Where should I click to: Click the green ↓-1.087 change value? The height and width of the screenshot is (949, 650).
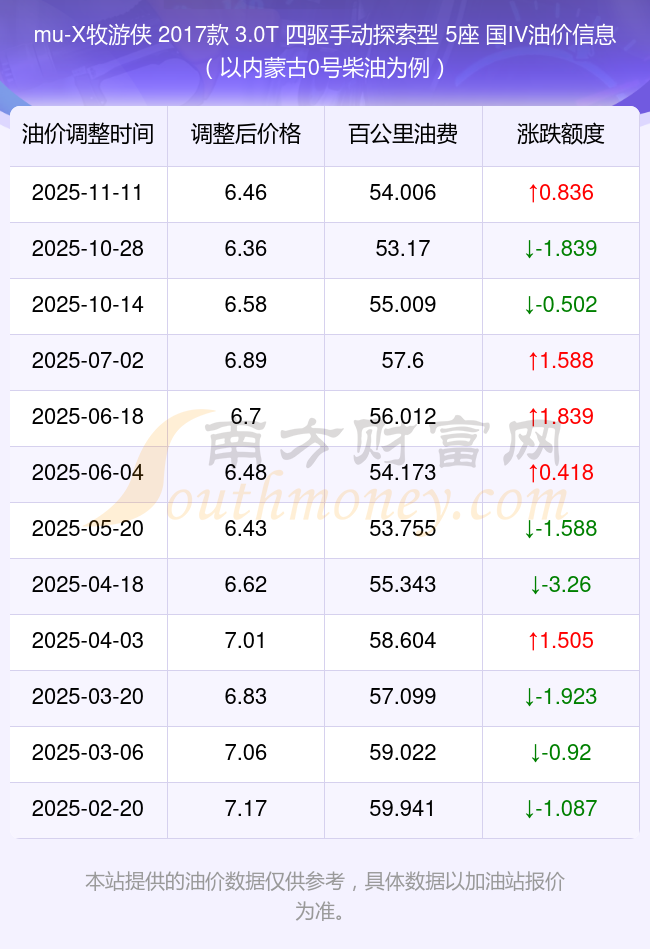(x=561, y=809)
